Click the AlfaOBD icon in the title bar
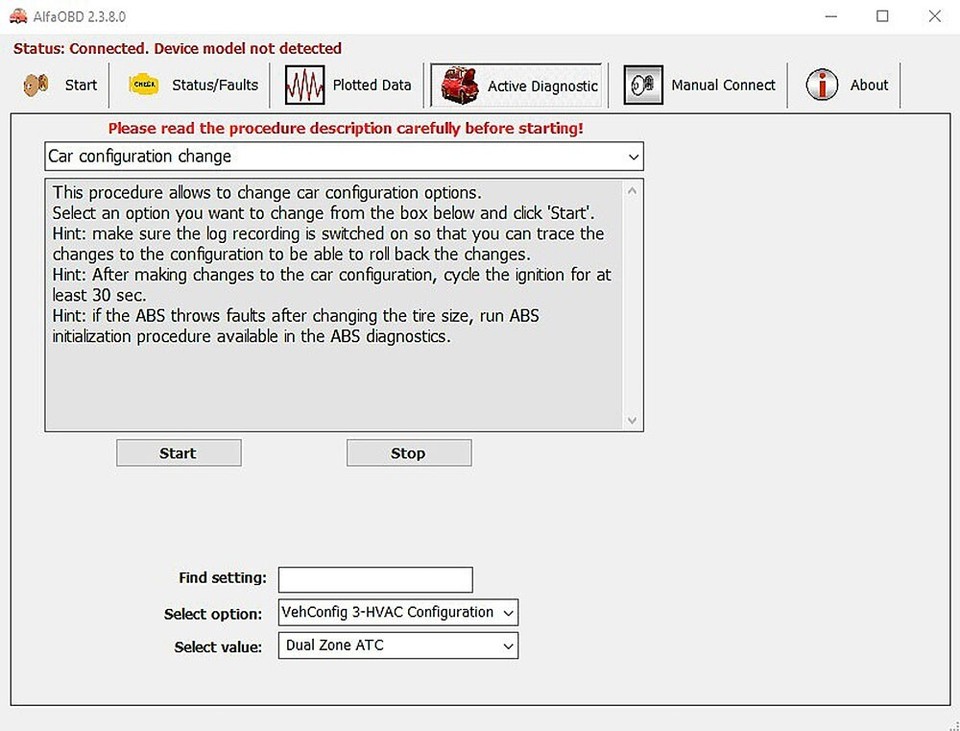The height and width of the screenshot is (731, 960). click(x=17, y=16)
